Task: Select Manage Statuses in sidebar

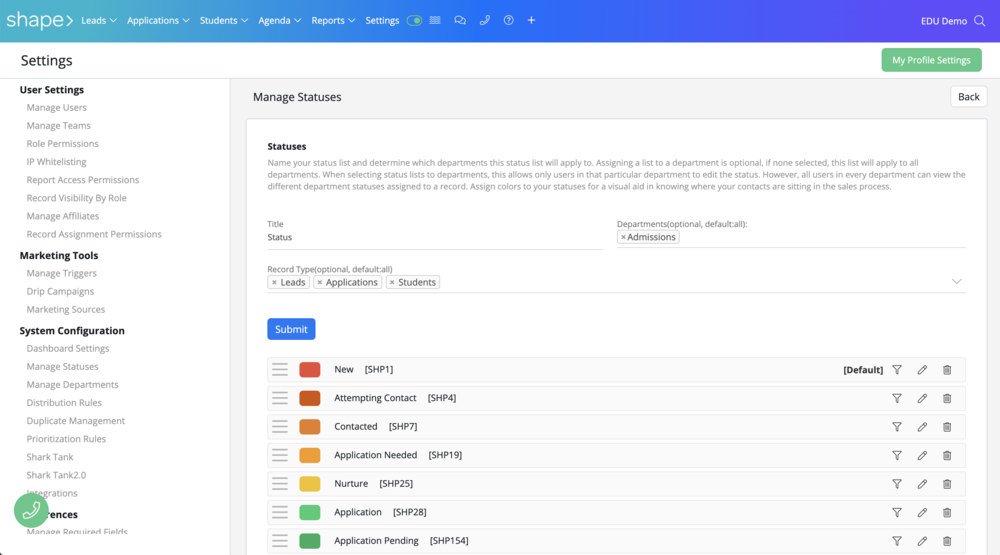Action: [62, 367]
